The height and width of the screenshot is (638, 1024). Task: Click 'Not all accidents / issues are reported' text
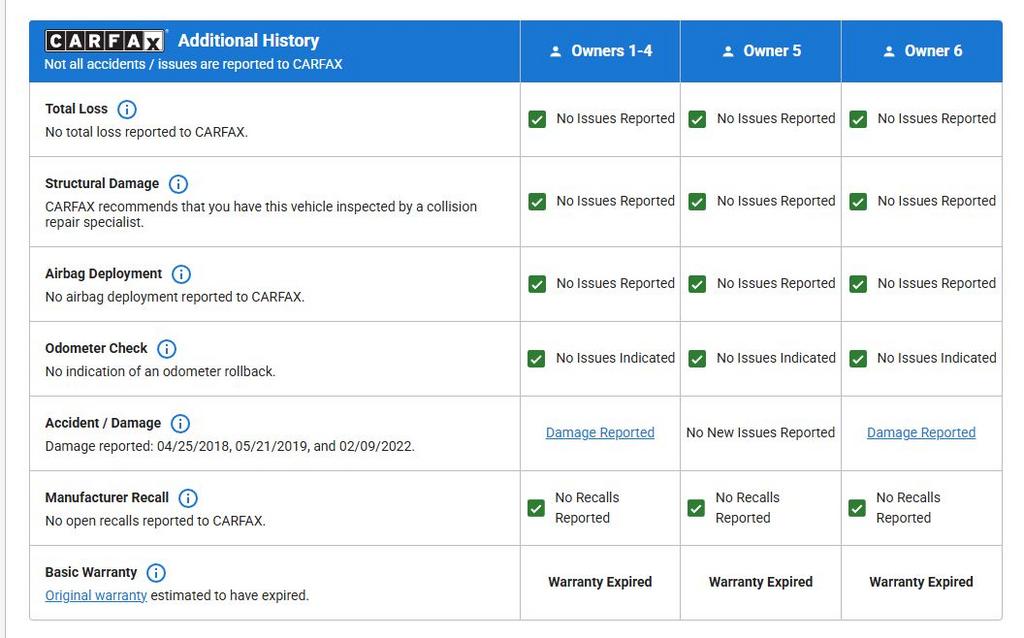(x=193, y=64)
